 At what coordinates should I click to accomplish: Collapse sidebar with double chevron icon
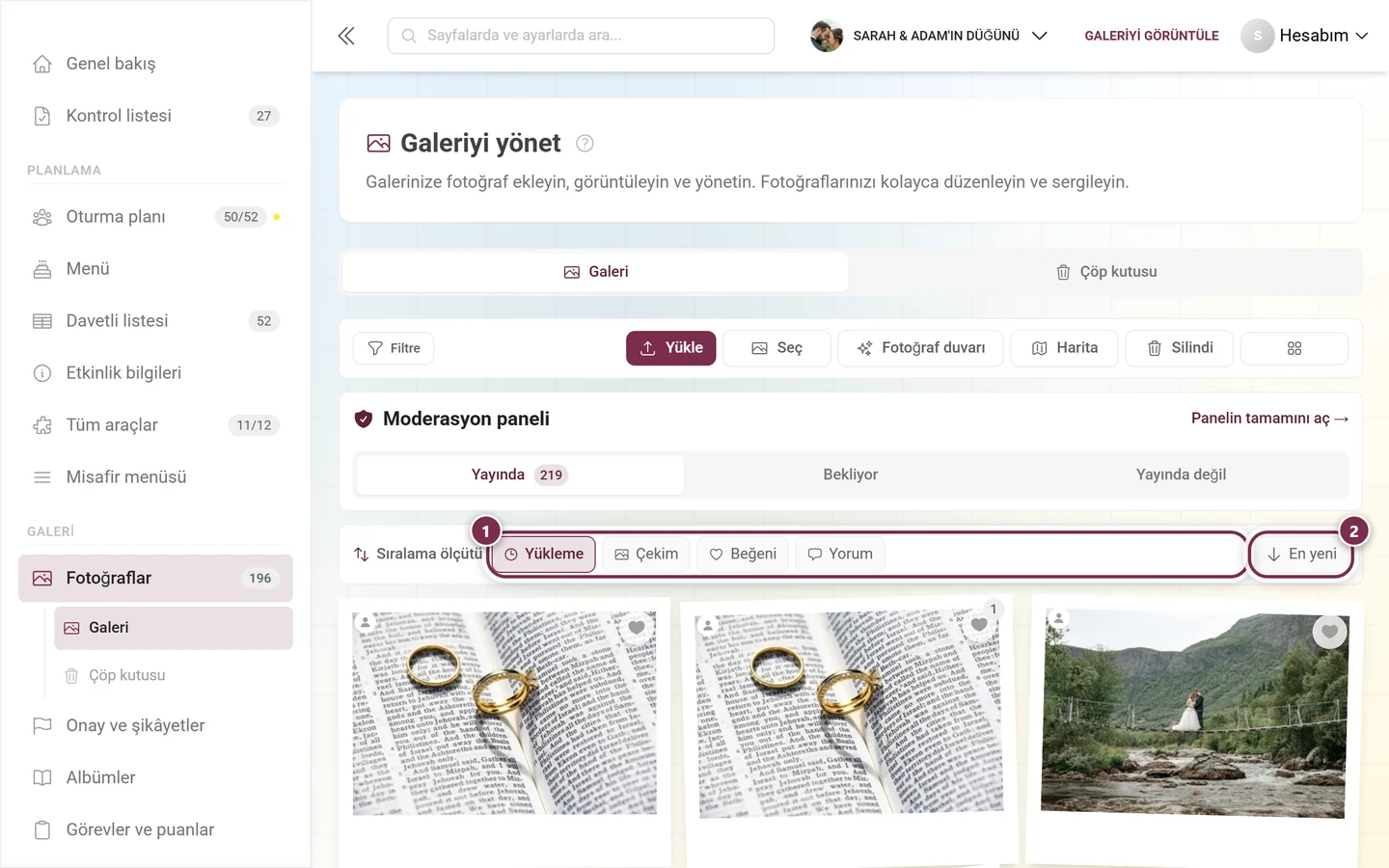coord(346,36)
